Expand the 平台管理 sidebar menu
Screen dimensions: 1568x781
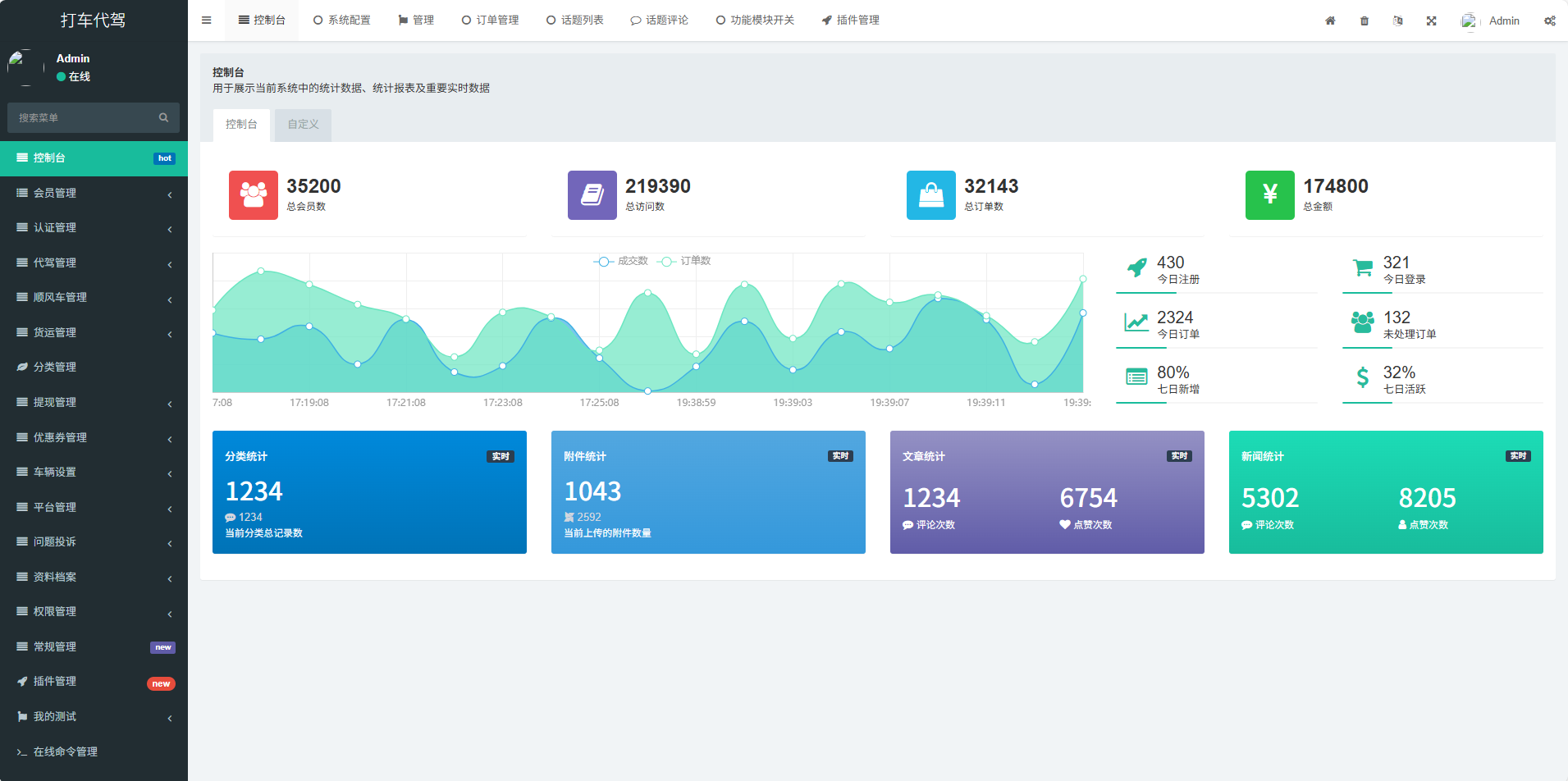click(94, 507)
